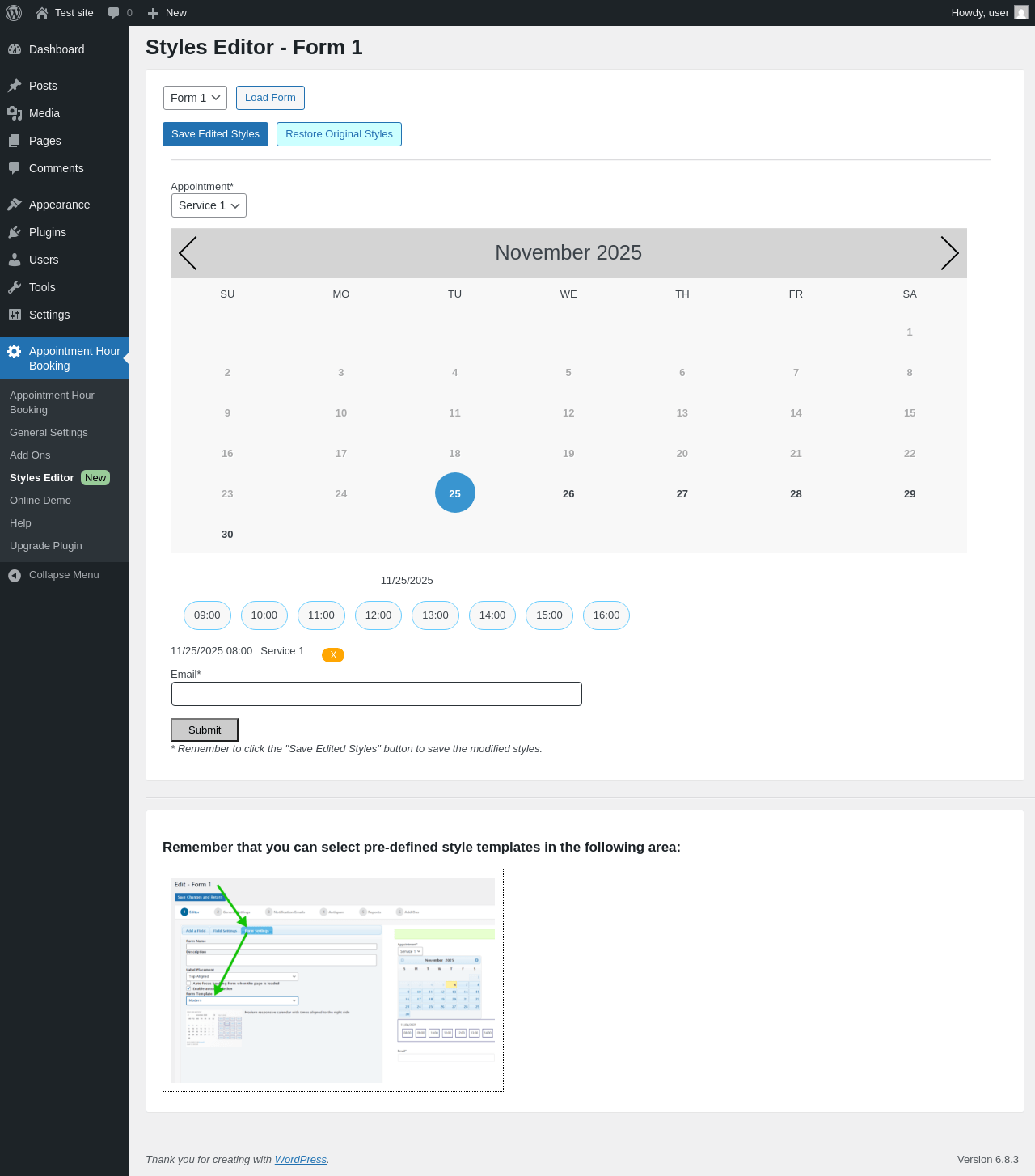Choose the 14:00 time slot
Screen dimensions: 1035x1176
click(492, 615)
